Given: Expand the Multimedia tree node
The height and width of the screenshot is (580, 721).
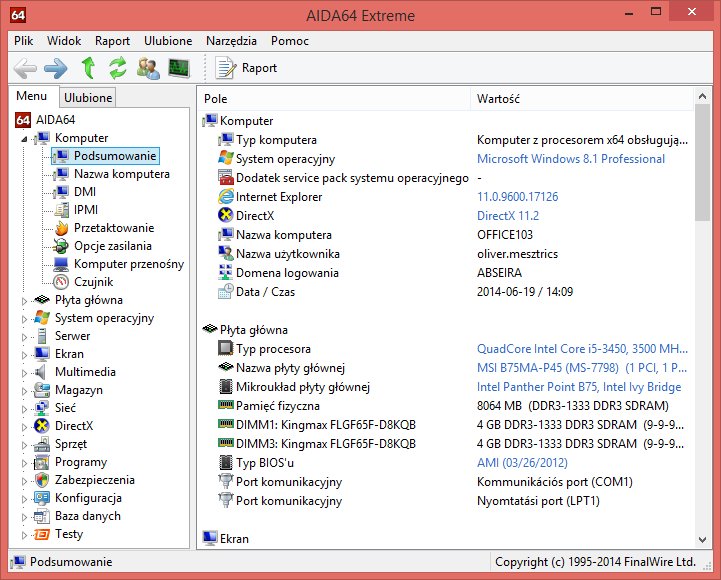Looking at the screenshot, I should [24, 373].
